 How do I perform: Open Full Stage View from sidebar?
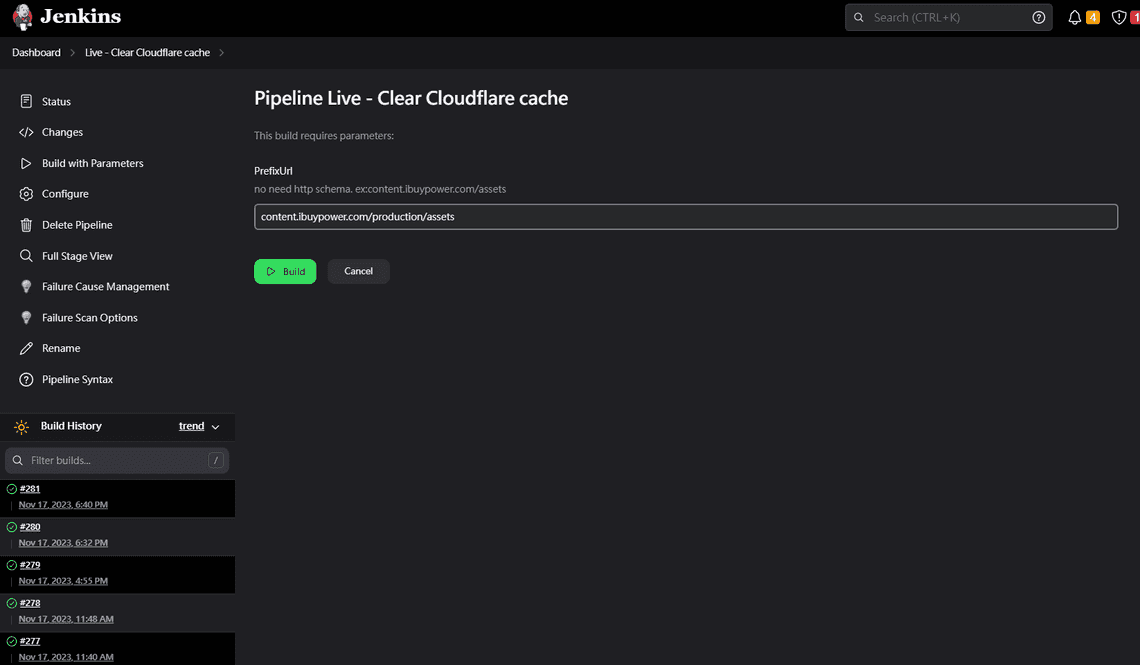[x=77, y=256]
